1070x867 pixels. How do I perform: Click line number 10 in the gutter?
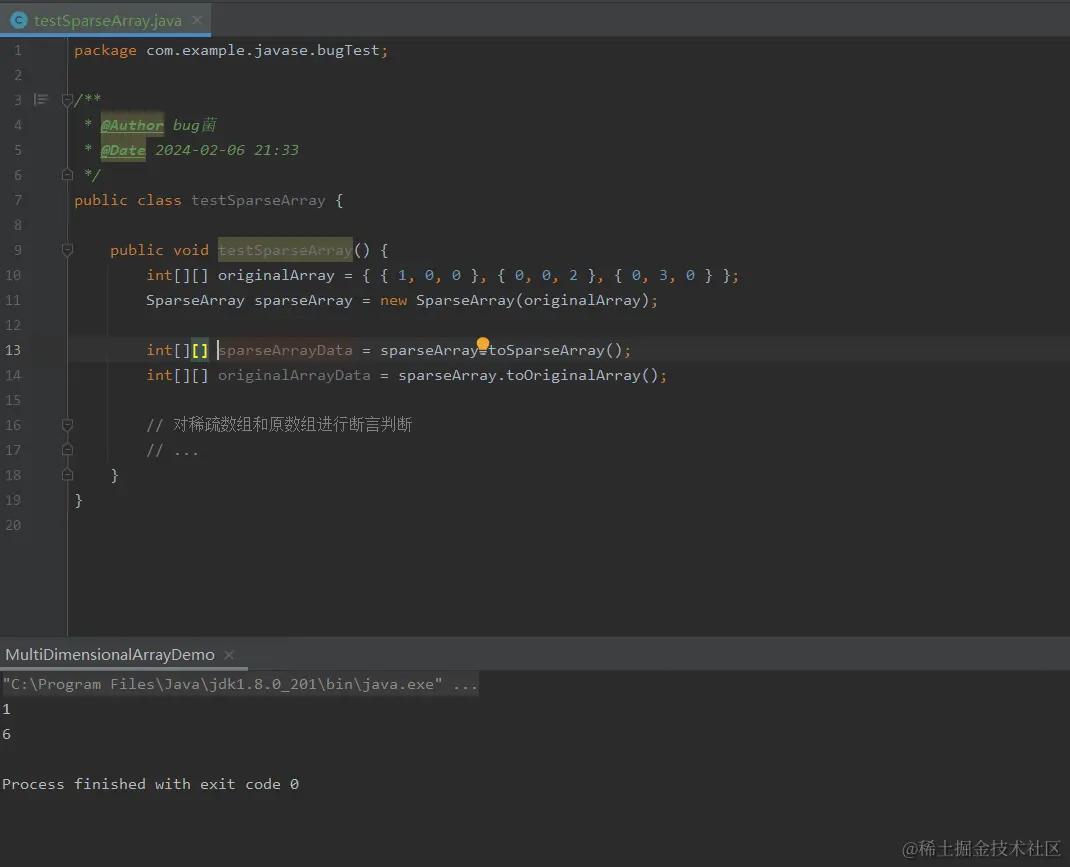13,275
